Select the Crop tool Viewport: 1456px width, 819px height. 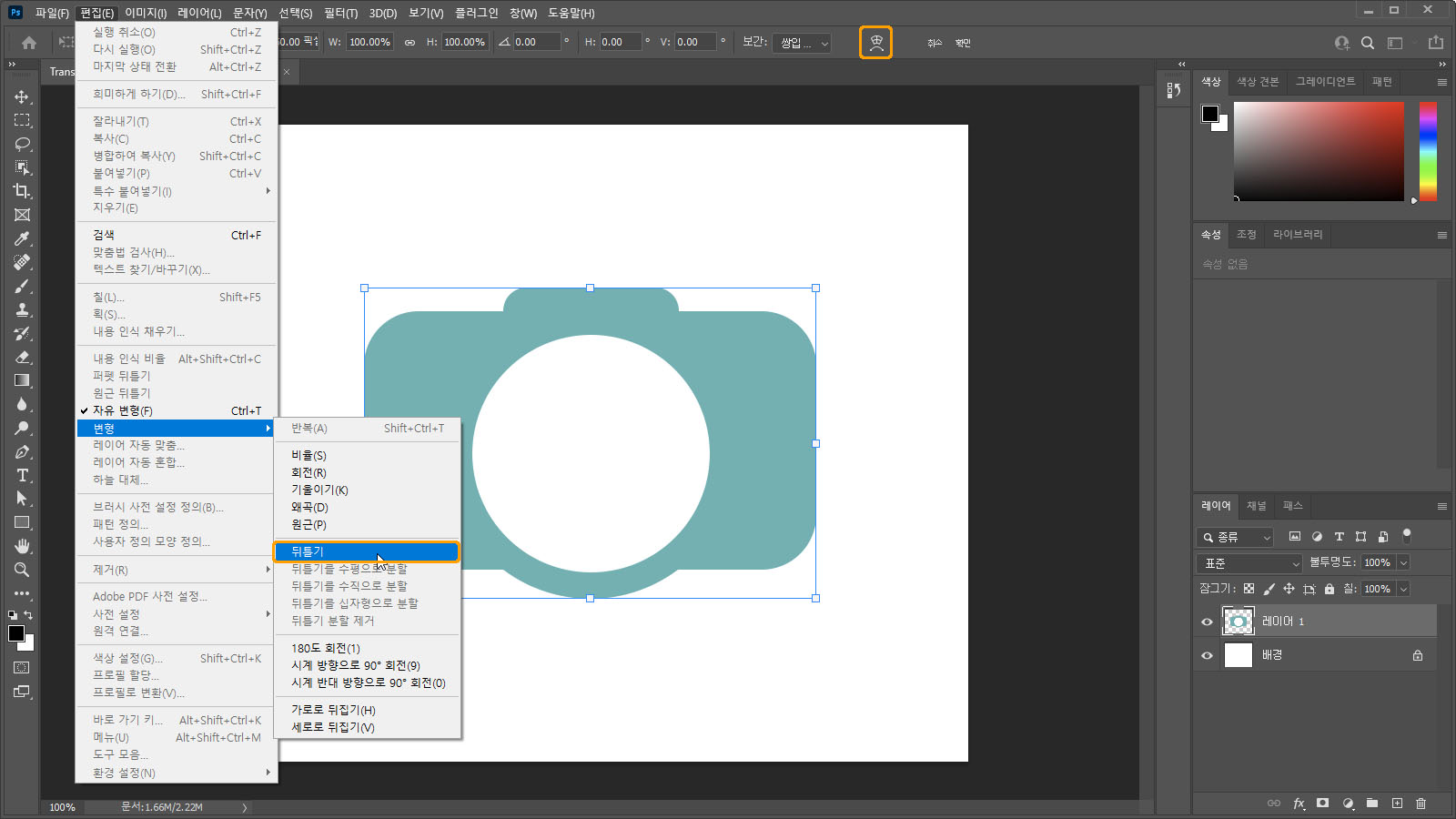22,191
